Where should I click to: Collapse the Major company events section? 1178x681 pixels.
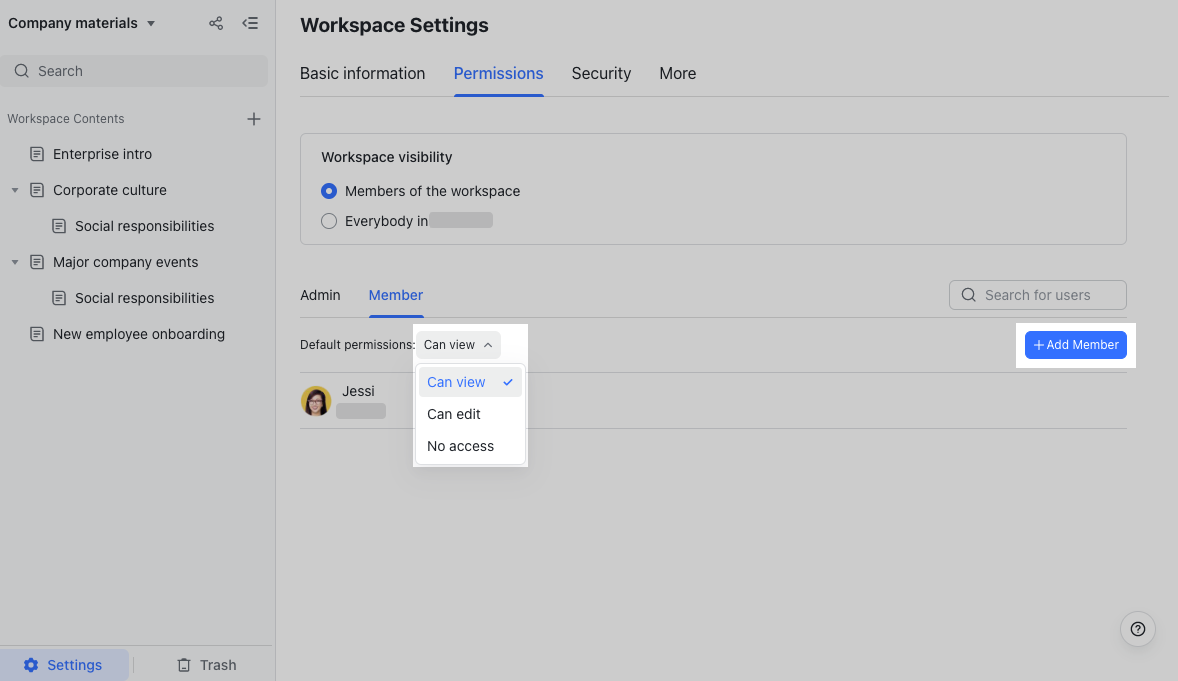tap(15, 262)
